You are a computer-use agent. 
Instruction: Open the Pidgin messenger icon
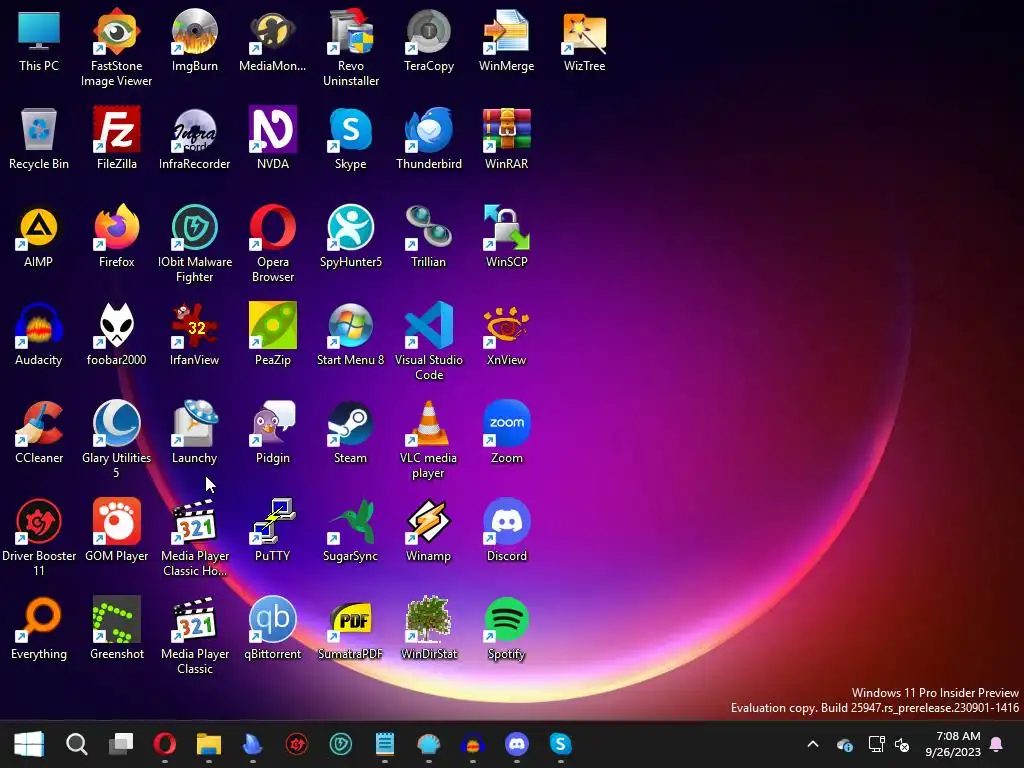[272, 432]
